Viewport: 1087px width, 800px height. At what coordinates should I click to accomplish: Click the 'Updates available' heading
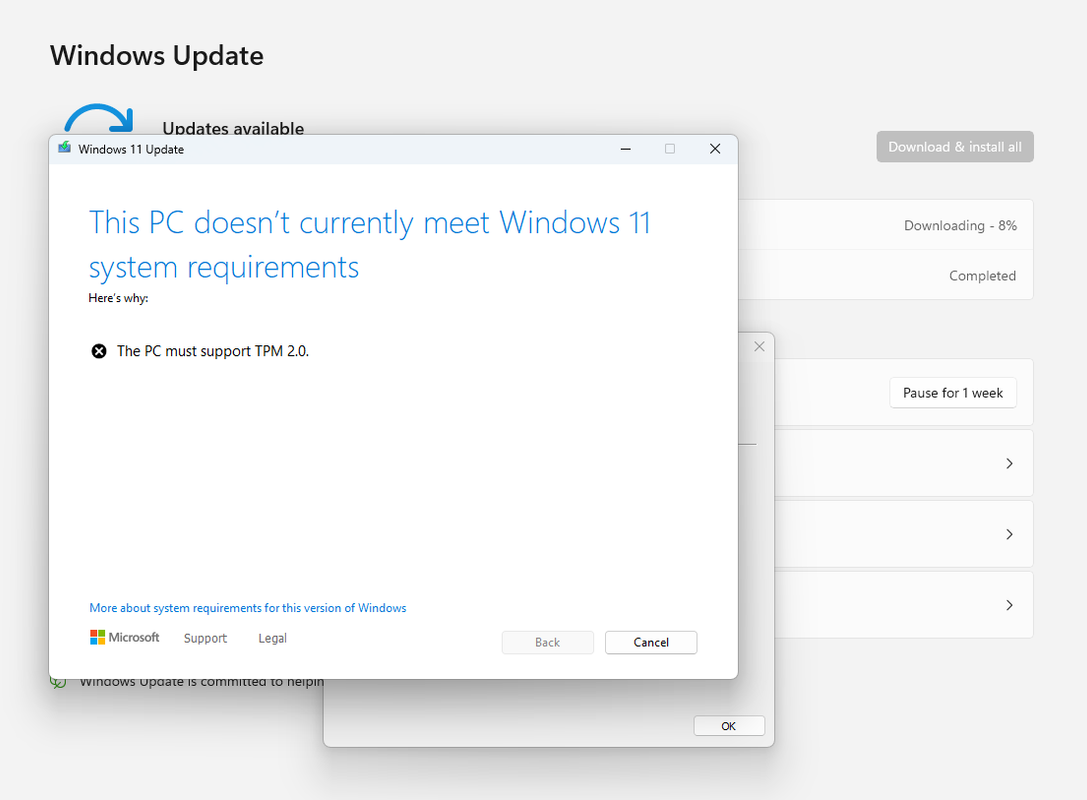233,128
